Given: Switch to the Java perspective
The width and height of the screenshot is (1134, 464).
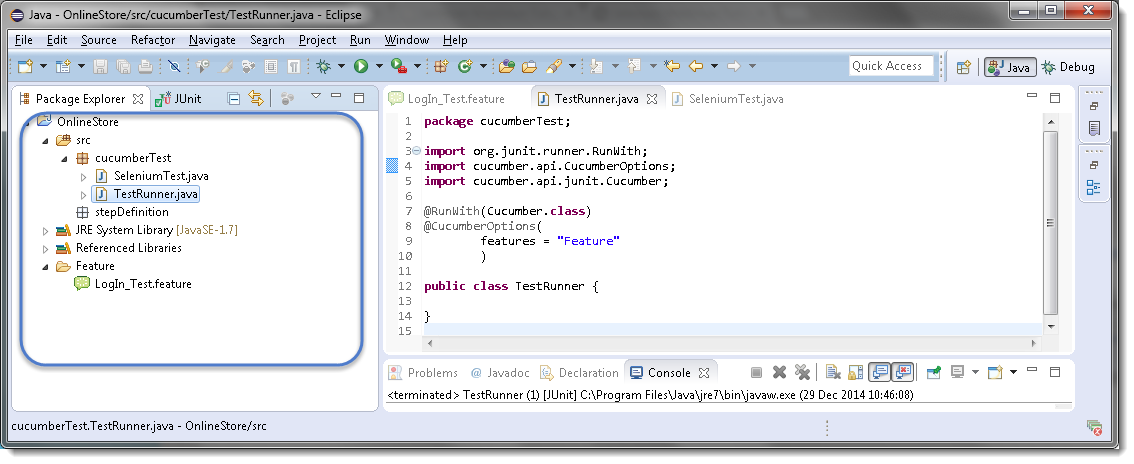Looking at the screenshot, I should pyautogui.click(x=1010, y=67).
